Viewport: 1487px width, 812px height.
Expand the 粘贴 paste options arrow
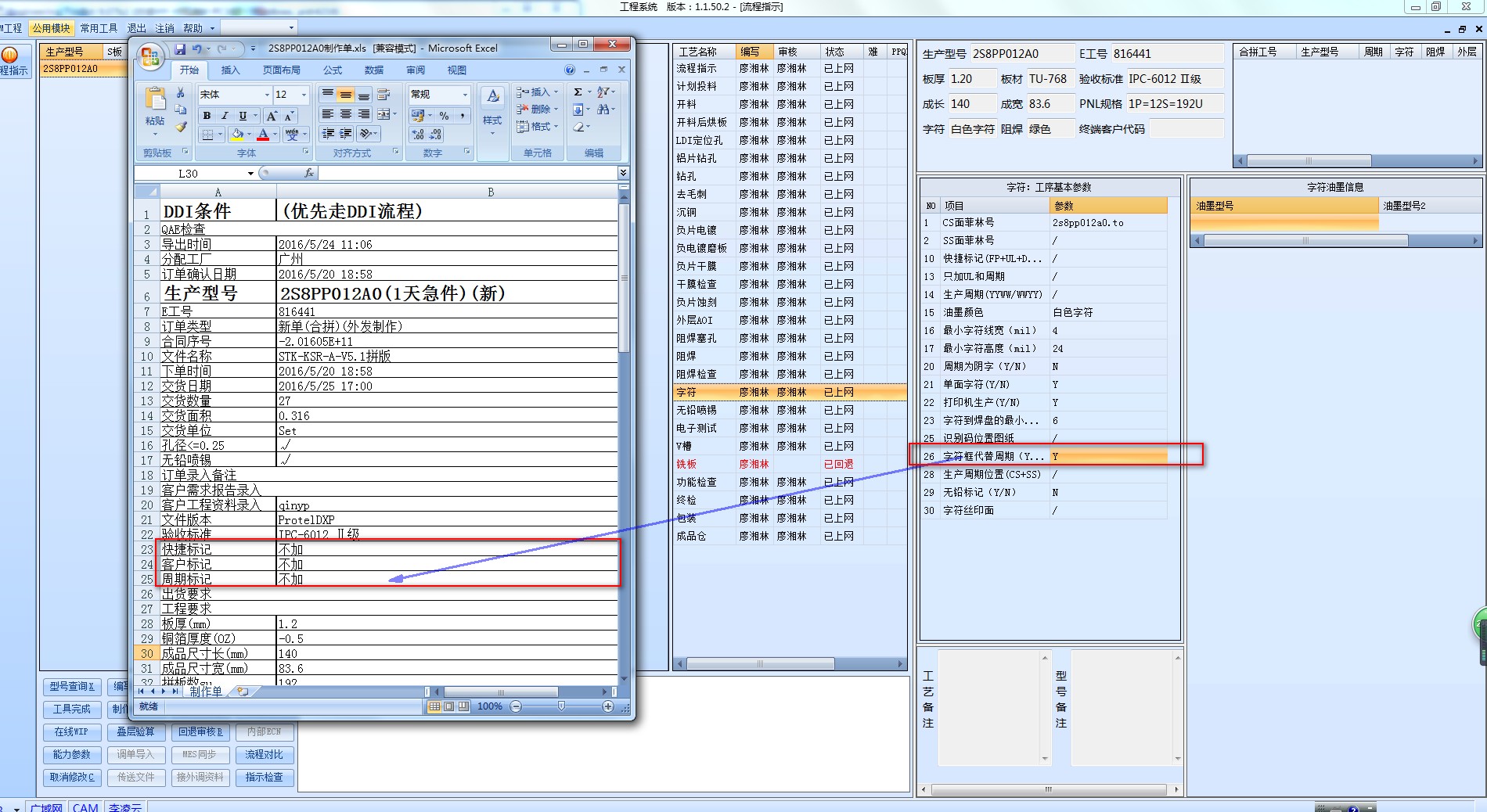(155, 132)
